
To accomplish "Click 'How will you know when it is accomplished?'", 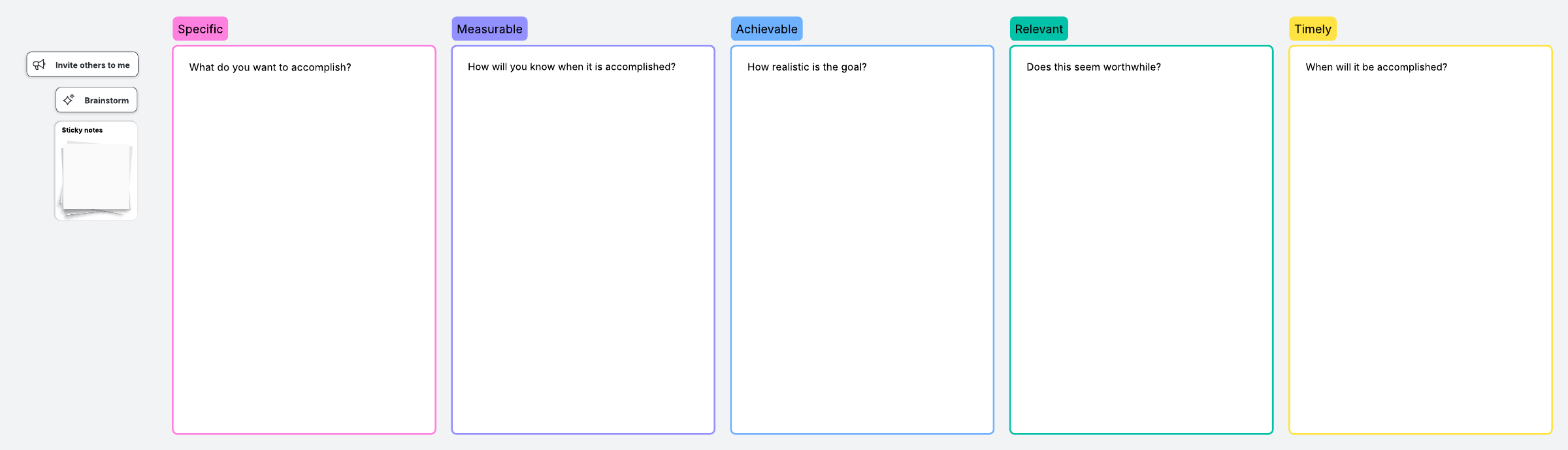I will (572, 67).
